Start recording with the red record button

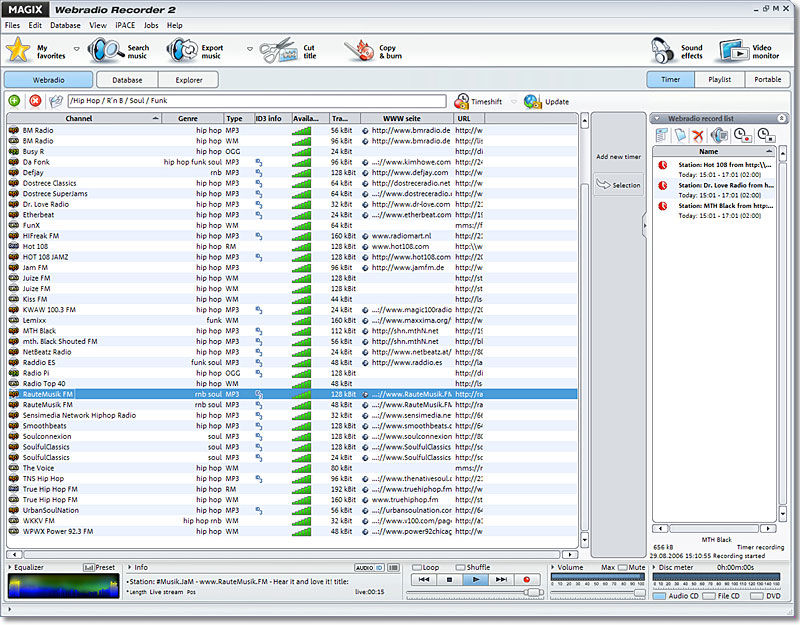point(527,580)
